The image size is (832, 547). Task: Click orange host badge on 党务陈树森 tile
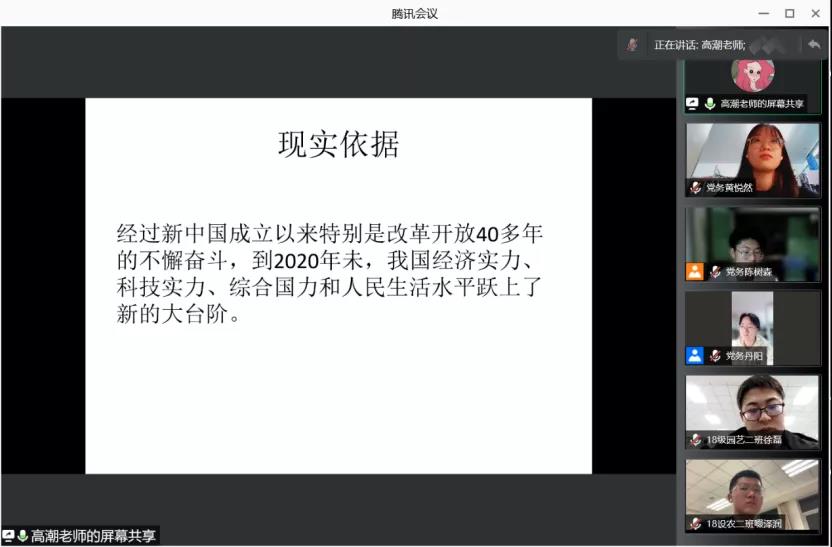(694, 271)
